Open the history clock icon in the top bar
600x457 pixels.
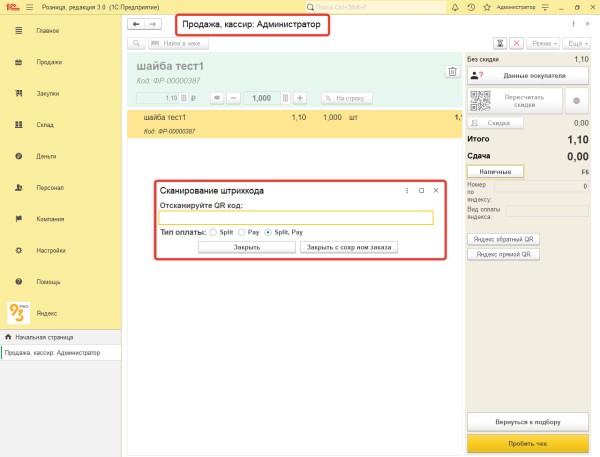[x=470, y=7]
